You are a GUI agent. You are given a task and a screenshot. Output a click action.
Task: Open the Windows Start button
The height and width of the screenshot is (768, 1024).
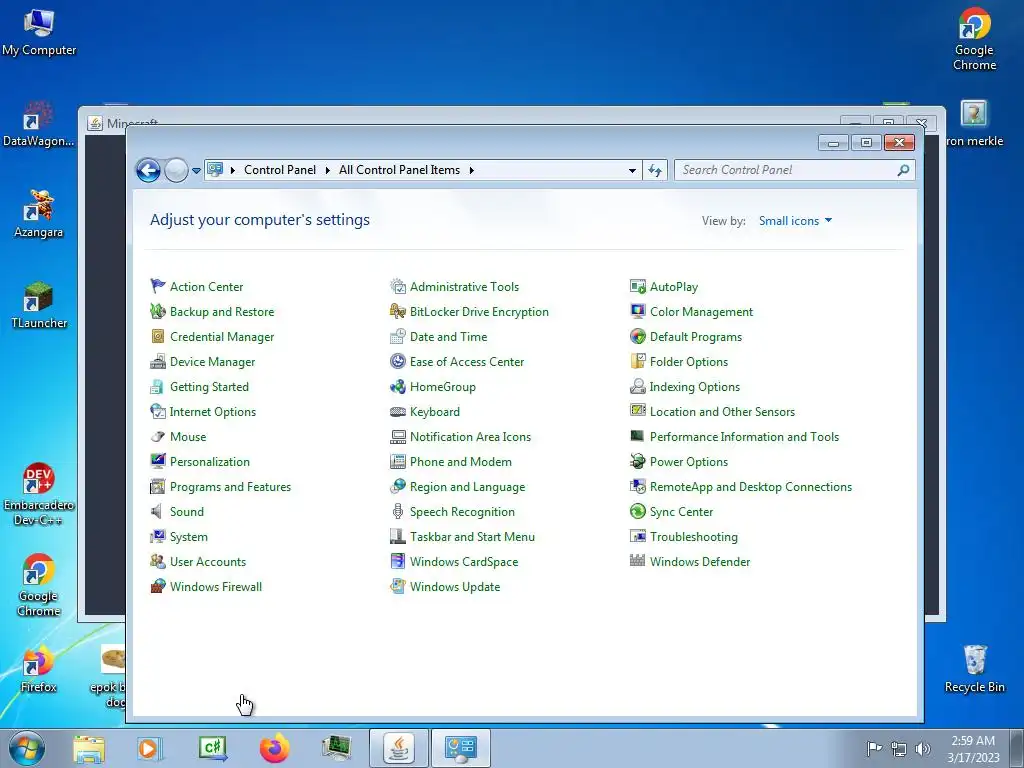point(27,748)
